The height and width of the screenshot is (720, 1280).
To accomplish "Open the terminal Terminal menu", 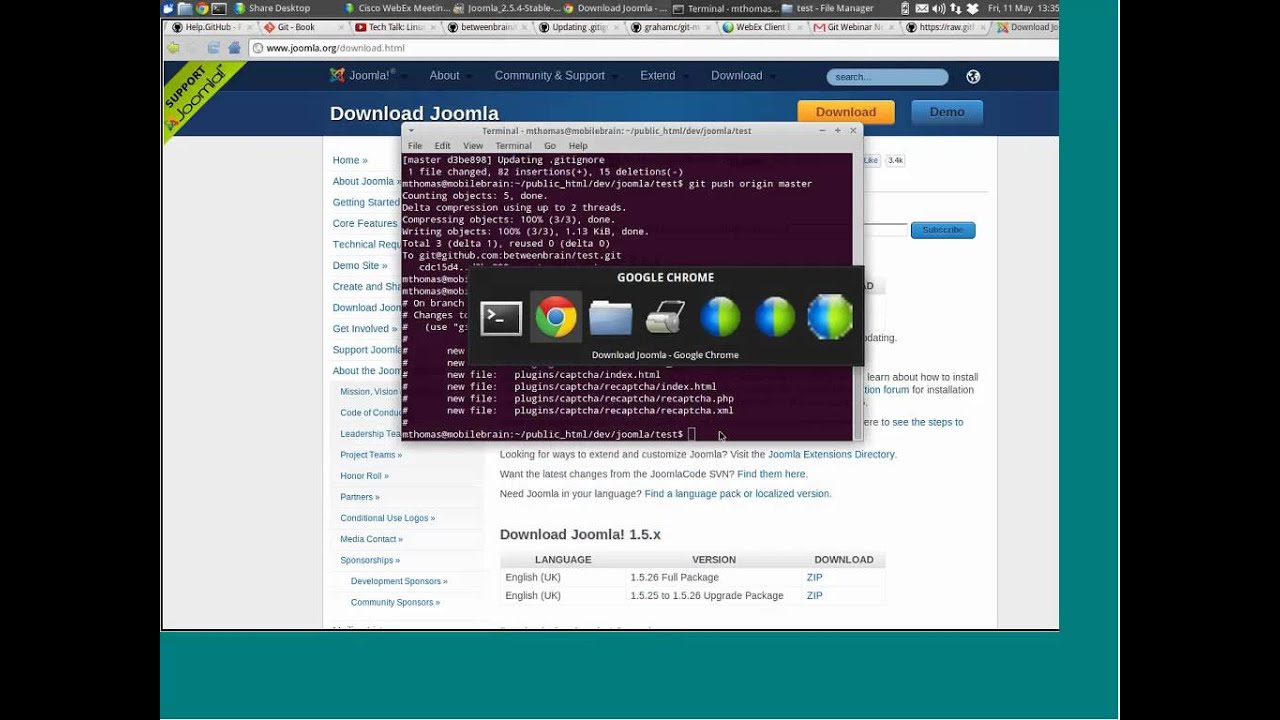I will pyautogui.click(x=513, y=146).
